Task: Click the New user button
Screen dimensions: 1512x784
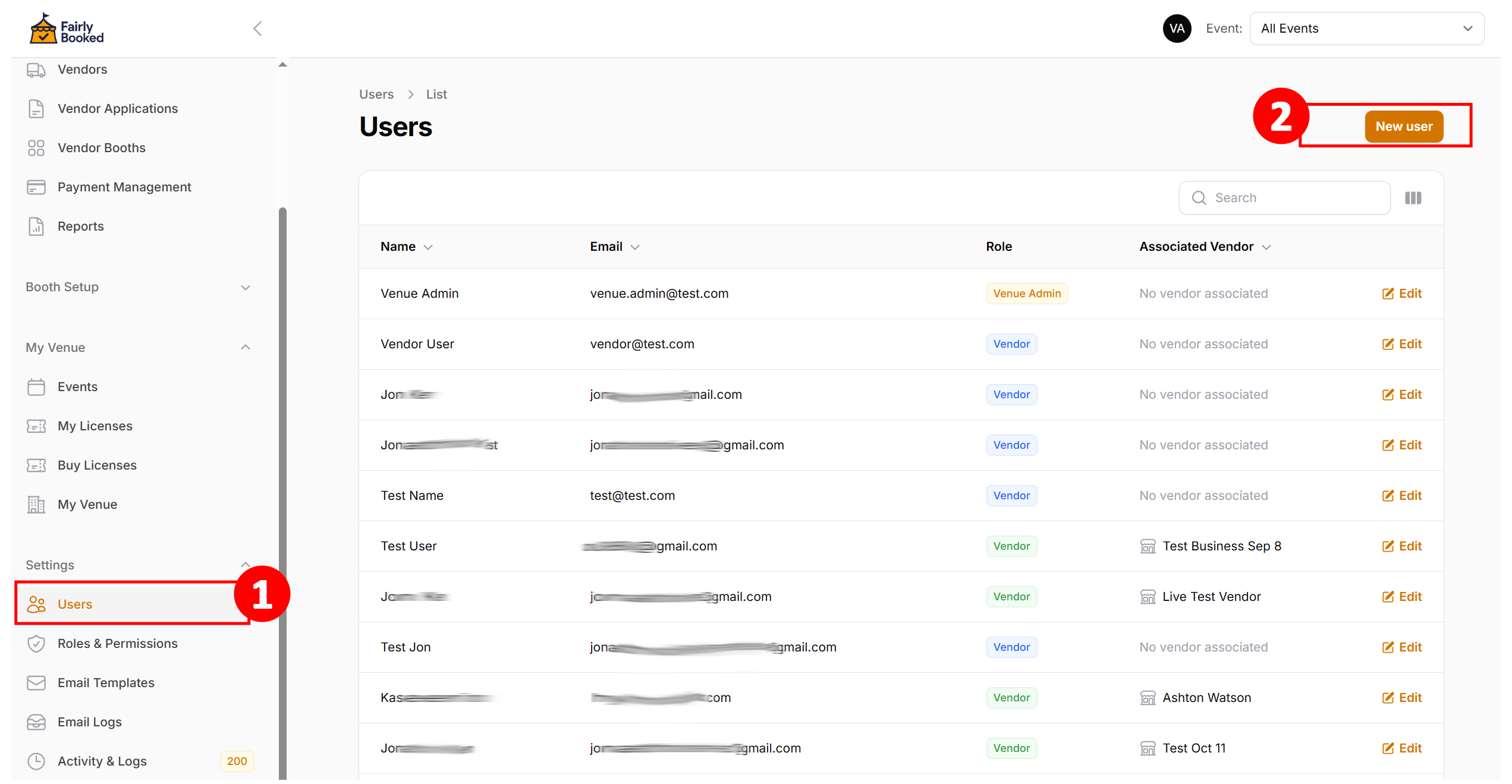Action: pyautogui.click(x=1403, y=127)
